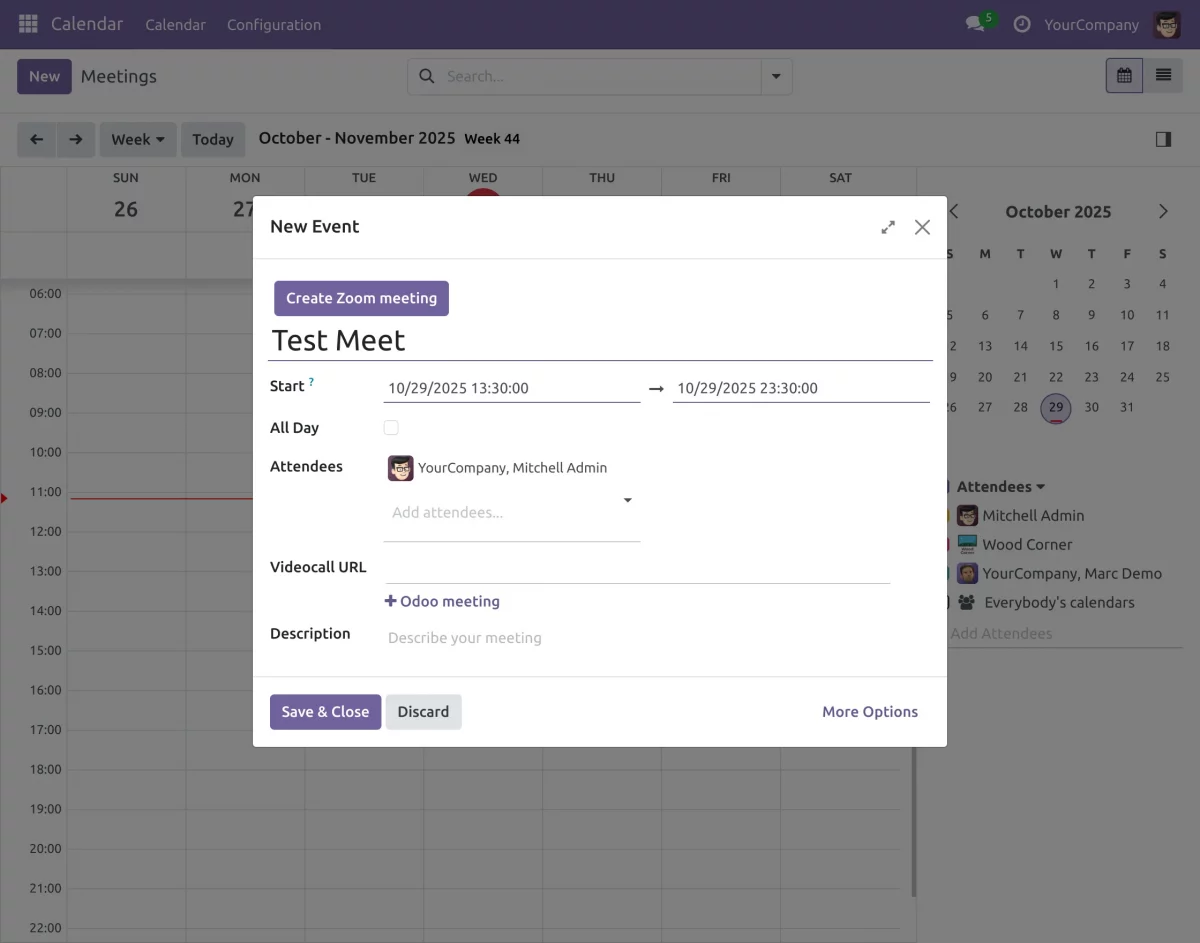Toggle the sidebar panel icon near Week 44
Viewport: 1200px width, 943px height.
coord(1163,139)
